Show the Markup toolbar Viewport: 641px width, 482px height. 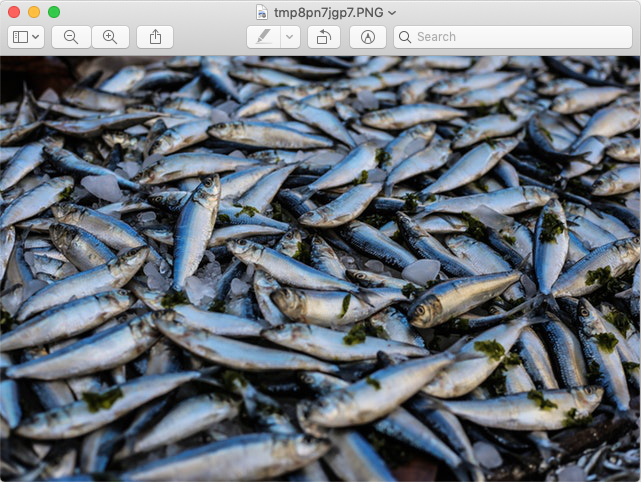pos(368,37)
